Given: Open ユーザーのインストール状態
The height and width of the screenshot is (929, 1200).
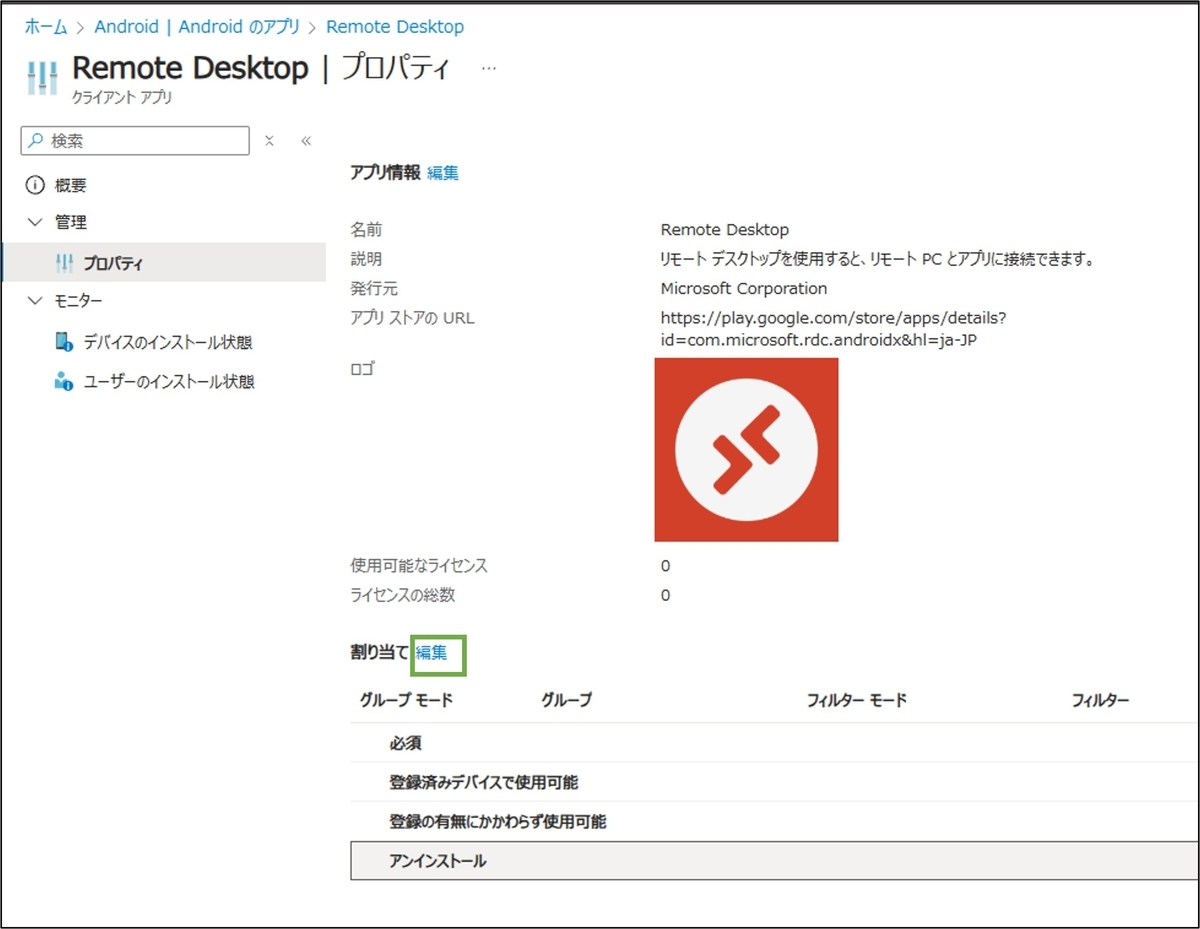Looking at the screenshot, I should [168, 382].
